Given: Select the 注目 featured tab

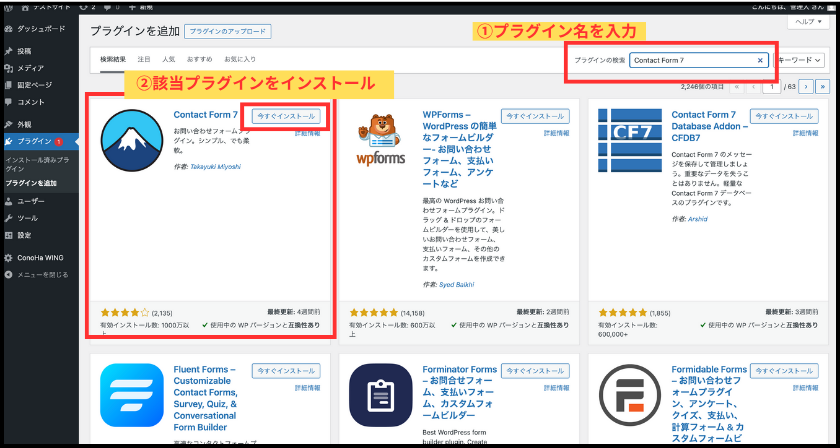Looking at the screenshot, I should point(144,59).
